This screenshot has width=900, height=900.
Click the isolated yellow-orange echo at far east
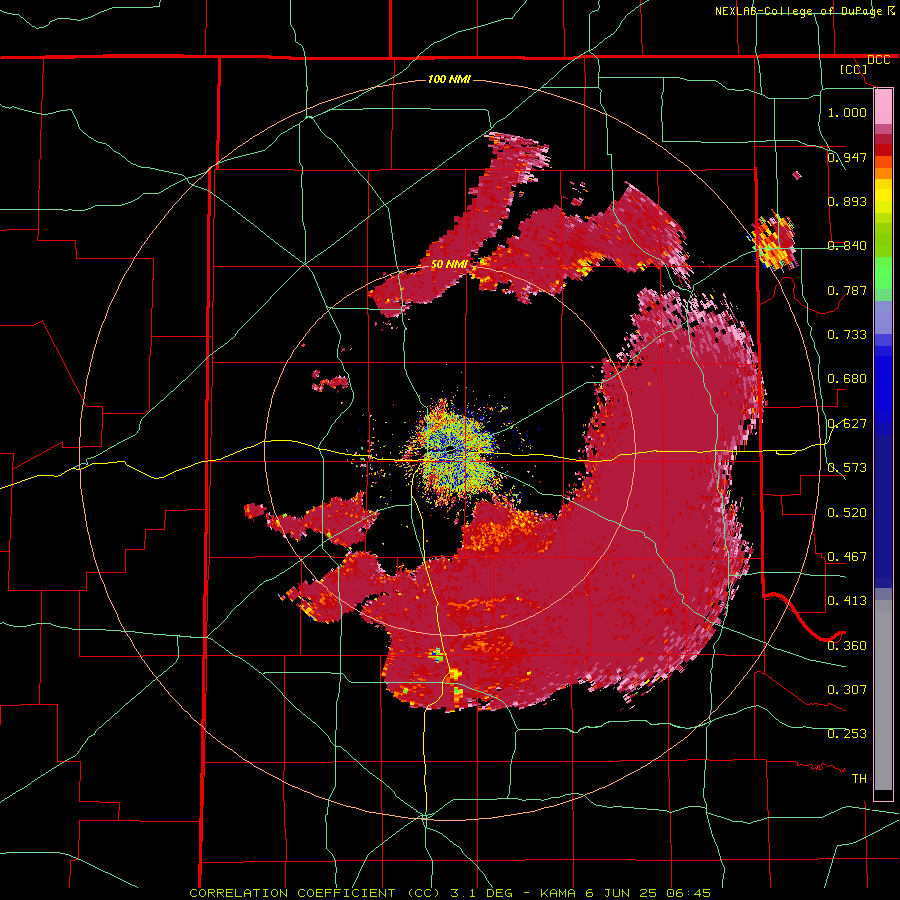tap(774, 241)
